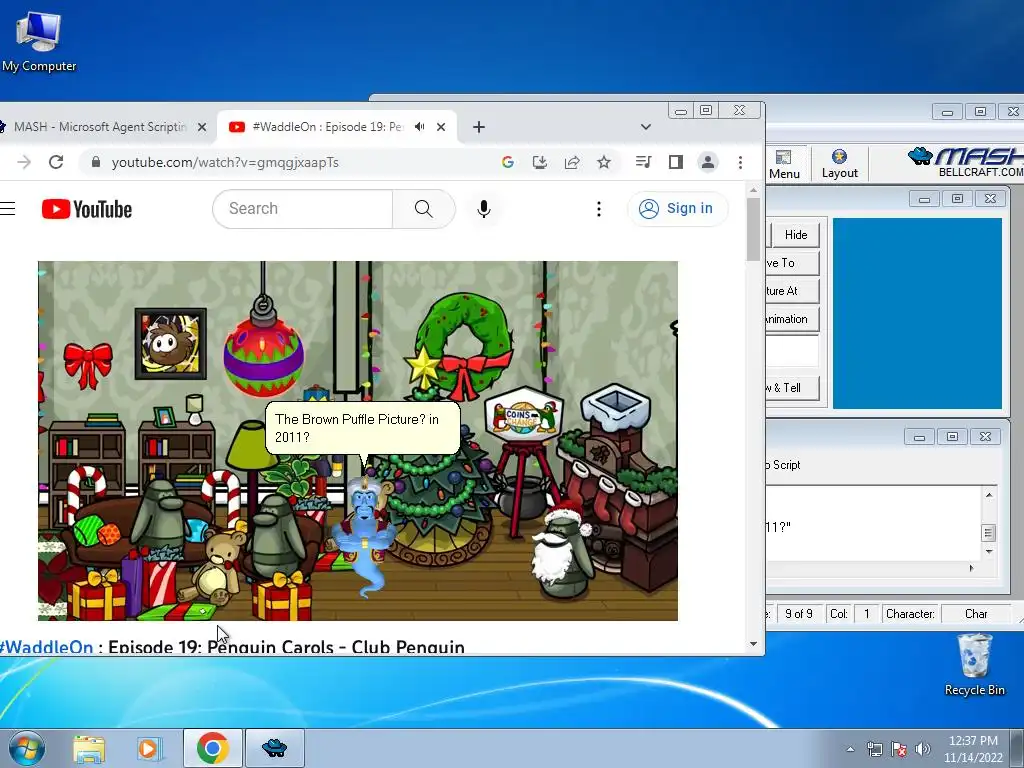Click the Character status label
Screen dimensions: 1024x768
[910, 614]
